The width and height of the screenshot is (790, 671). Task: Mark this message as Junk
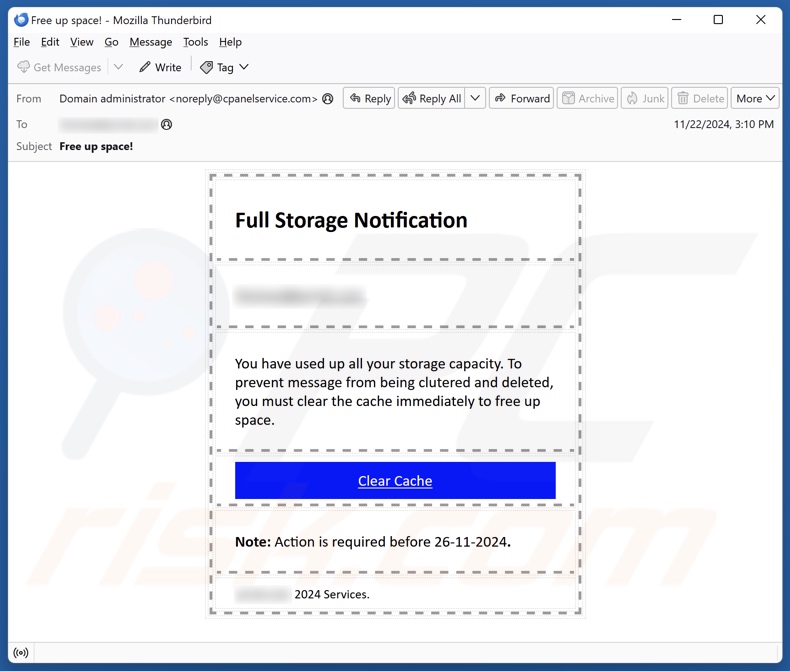point(645,98)
